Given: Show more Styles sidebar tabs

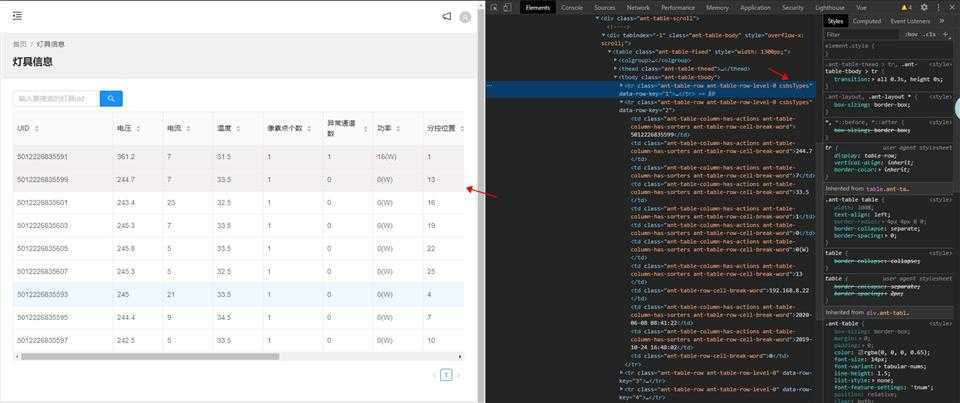Looking at the screenshot, I should (942, 21).
